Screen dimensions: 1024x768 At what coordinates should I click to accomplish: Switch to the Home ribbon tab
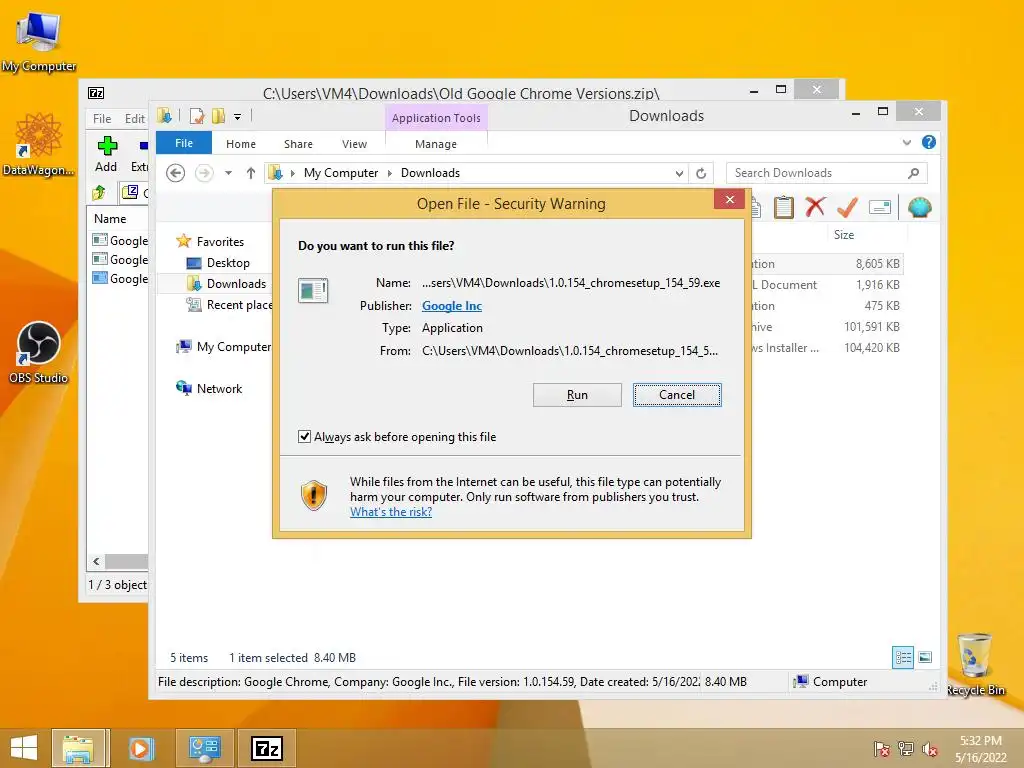coord(241,144)
